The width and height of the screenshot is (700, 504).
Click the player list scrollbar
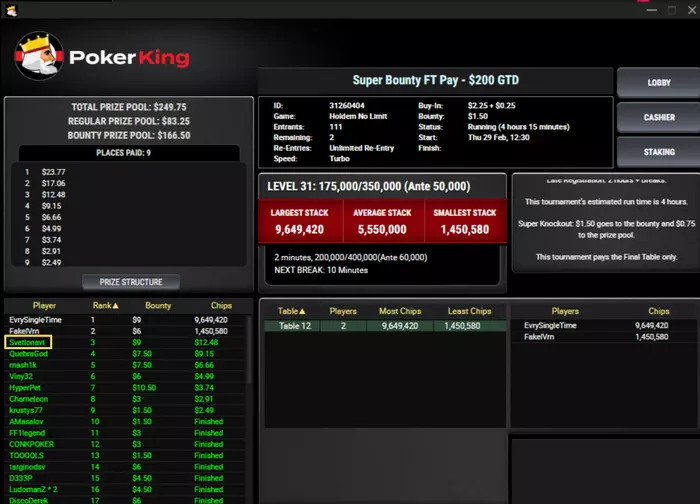[249, 348]
